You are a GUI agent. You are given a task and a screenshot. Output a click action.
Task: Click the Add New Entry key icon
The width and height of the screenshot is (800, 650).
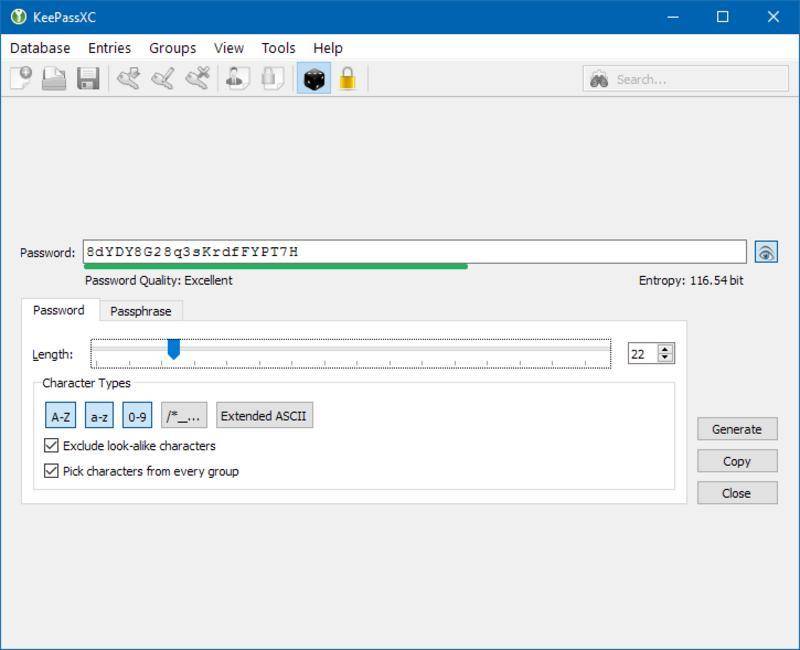[128, 79]
